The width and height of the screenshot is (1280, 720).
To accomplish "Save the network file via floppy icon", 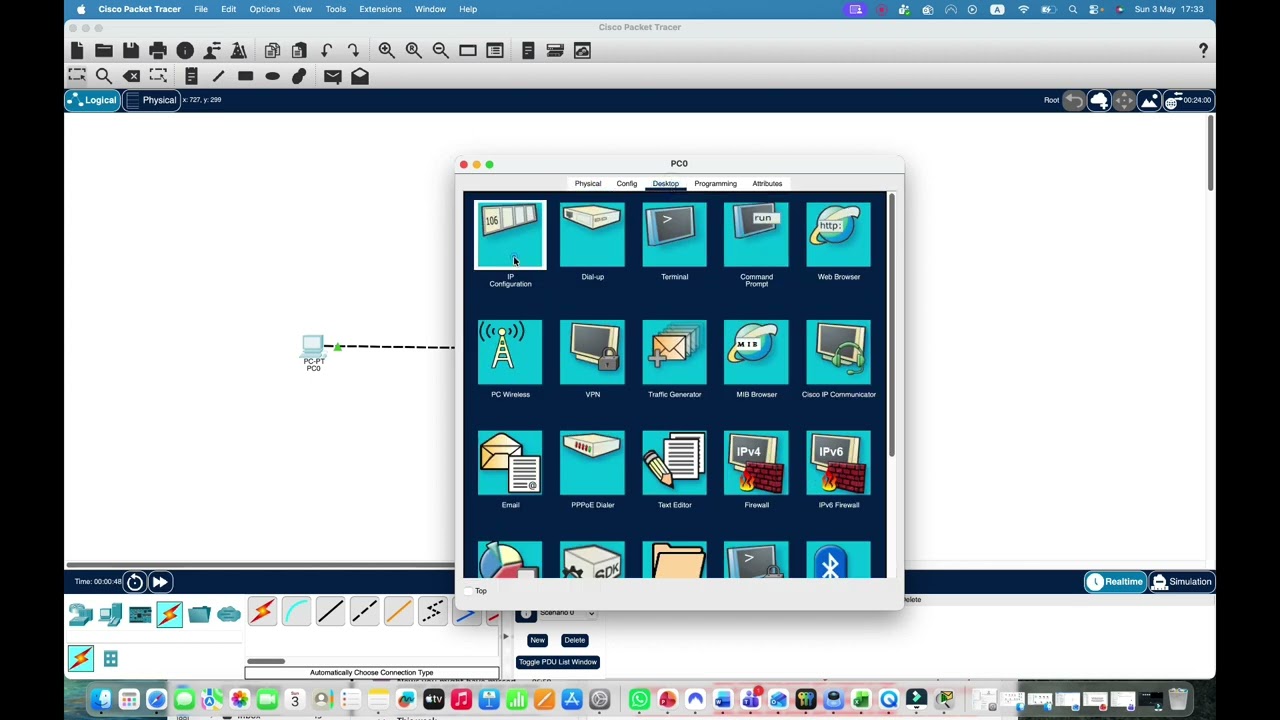I will click(x=131, y=50).
